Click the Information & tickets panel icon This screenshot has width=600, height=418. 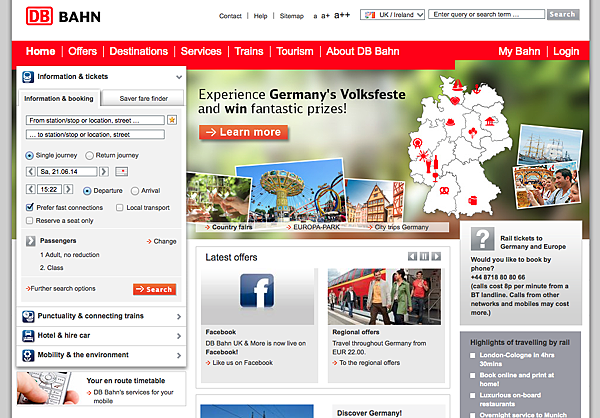tap(28, 77)
